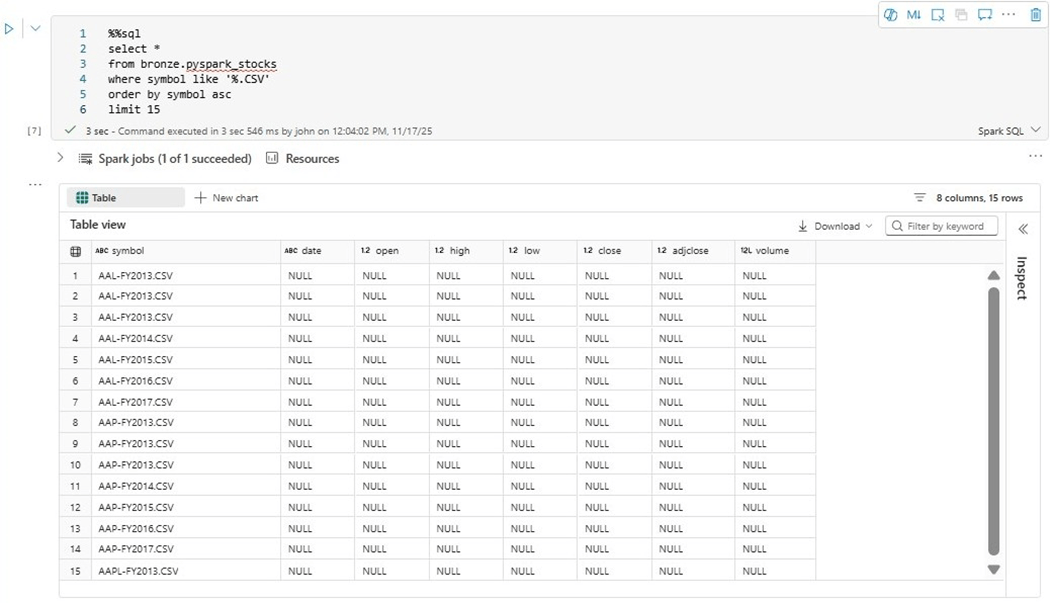Click row number 8 in the table
The width and height of the screenshot is (1050, 603).
point(75,422)
